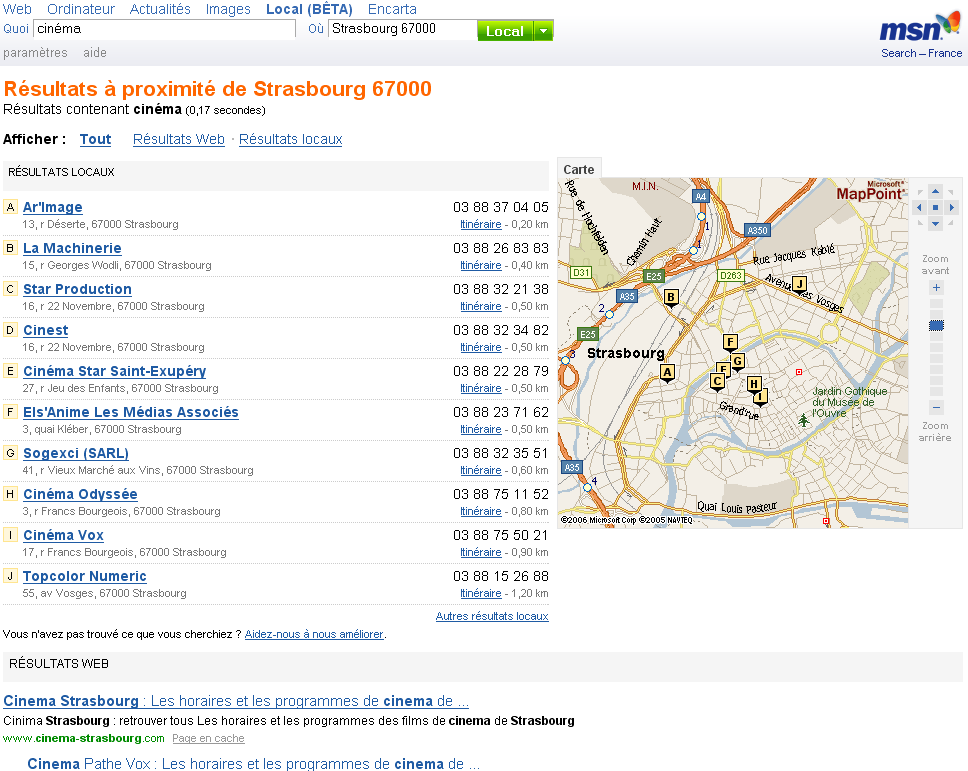Screen dimensions: 968x771
Task: Click the D badge beside Cinest in the list
Action: click(x=10, y=330)
